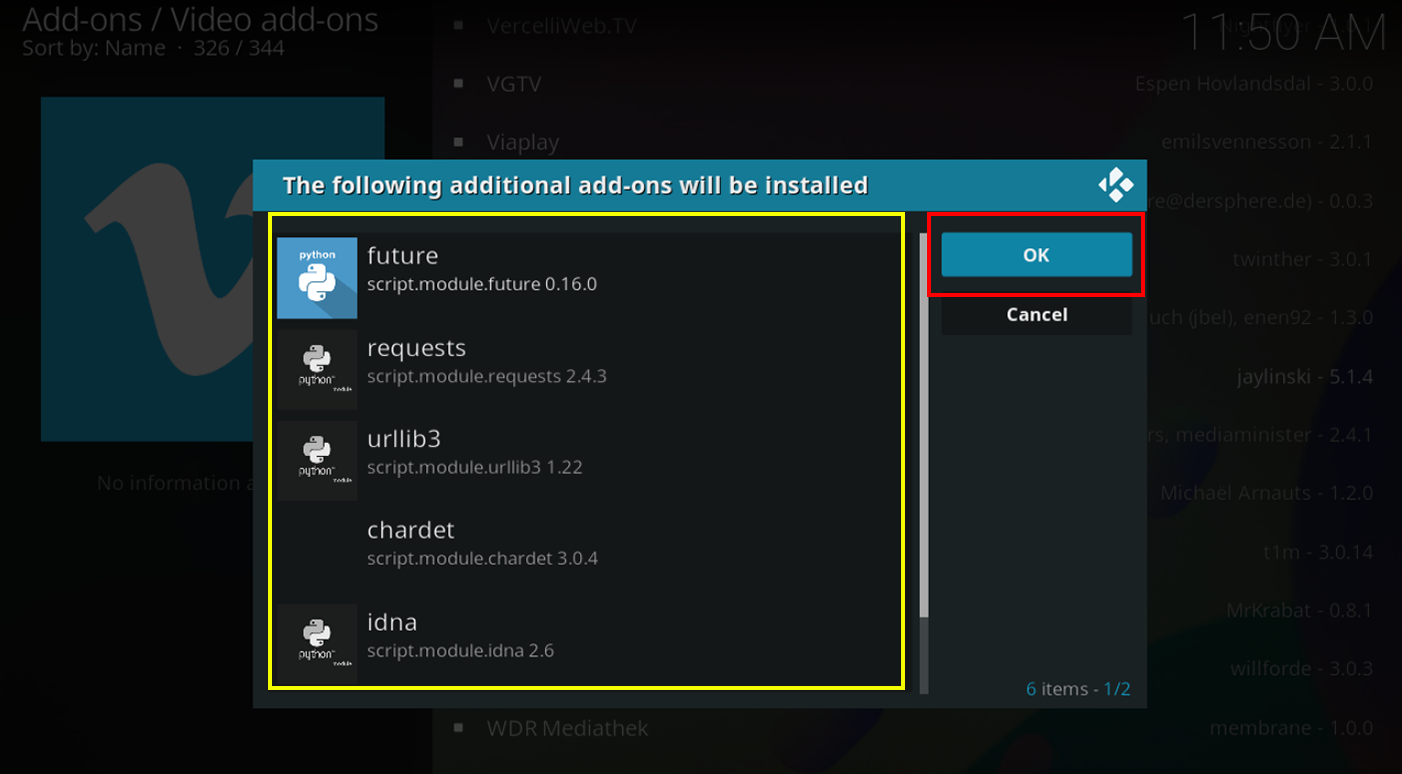Click the Add-ons / Video add-ons heading
The height and width of the screenshot is (774, 1402).
click(x=200, y=19)
